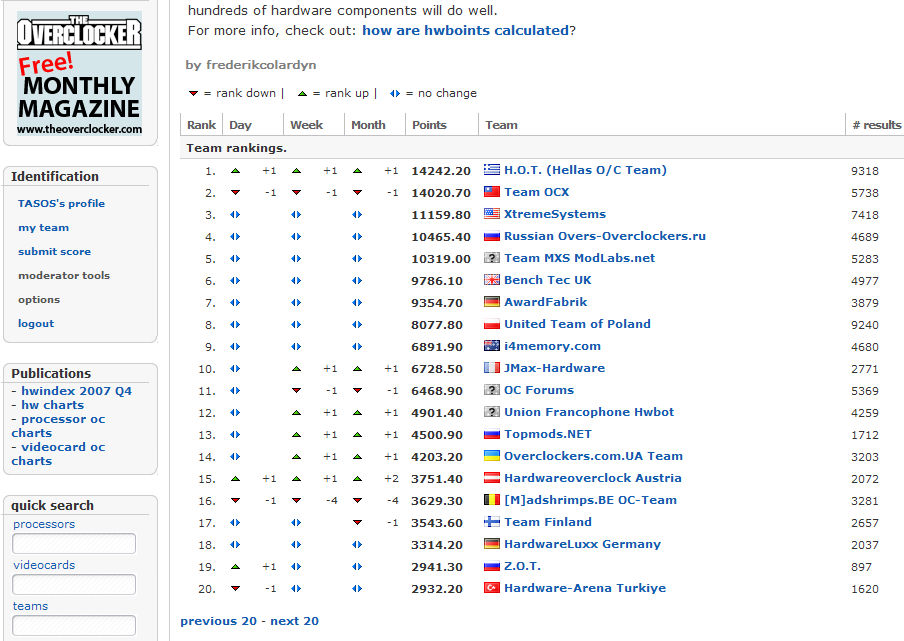Screen dimensions: 904x641
Task: Click the French flag beside JMax-Hardware
Action: click(x=491, y=368)
